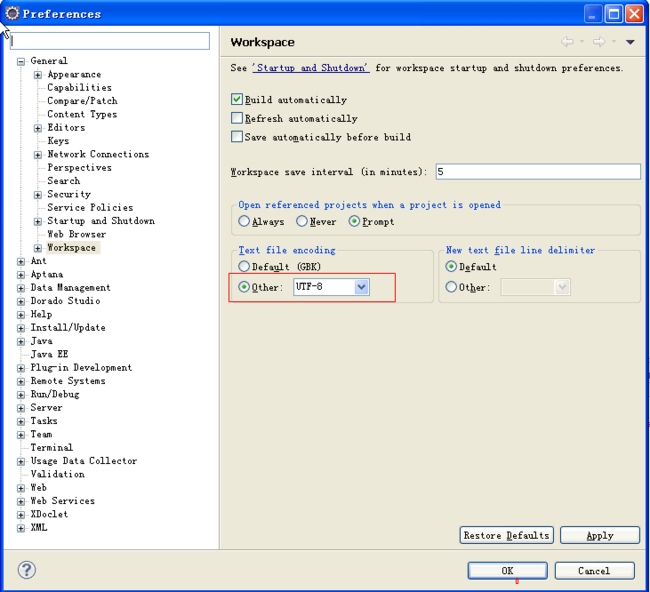650x592 pixels.
Task: Click the filter text search field
Action: coord(110,41)
